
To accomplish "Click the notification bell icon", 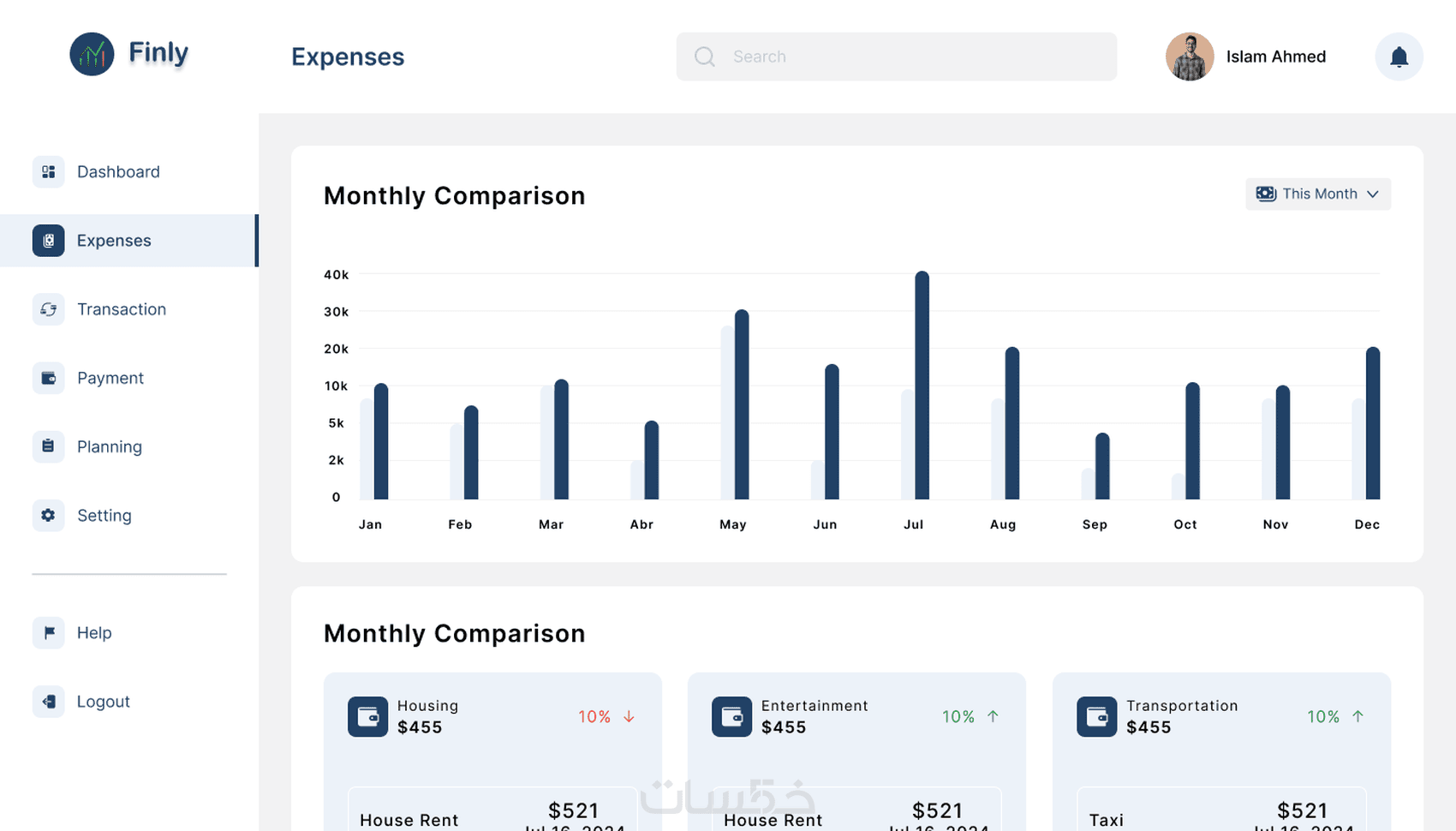I will 1399,57.
